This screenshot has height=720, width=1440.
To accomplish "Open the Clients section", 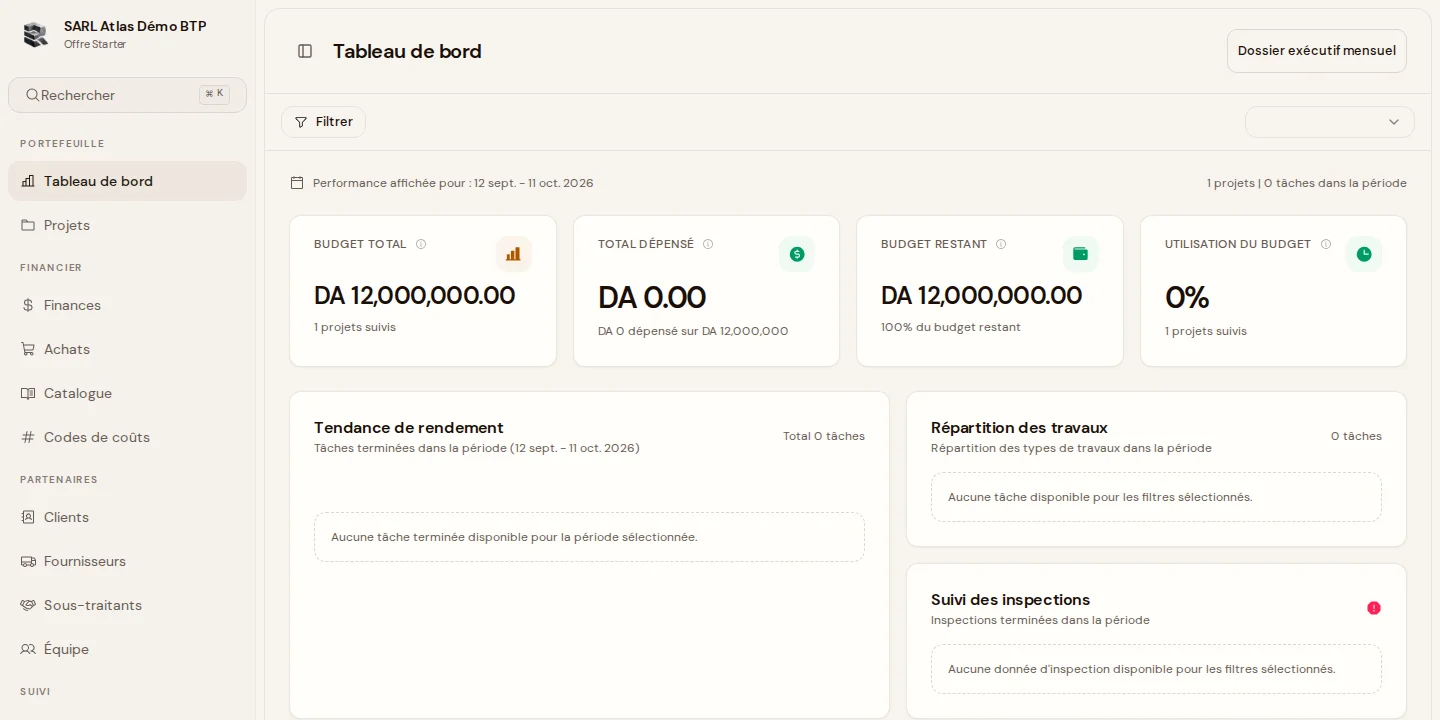I will click(x=127, y=517).
